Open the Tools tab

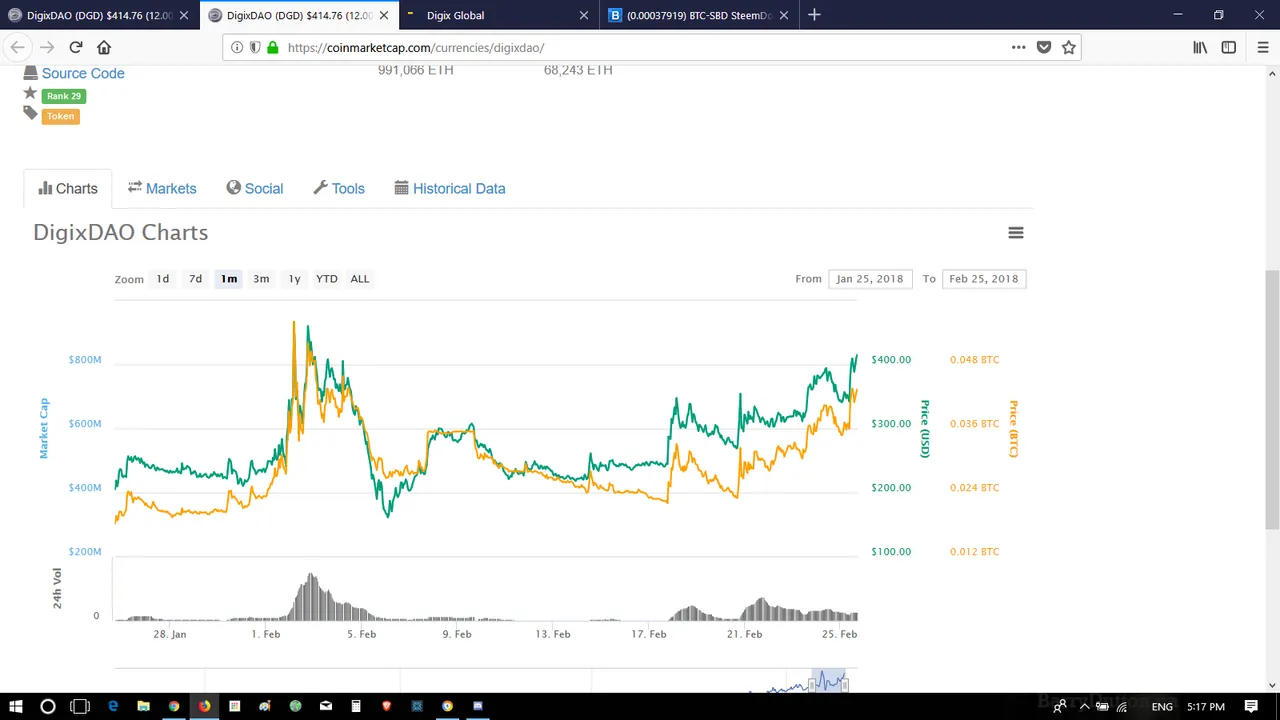click(x=339, y=188)
